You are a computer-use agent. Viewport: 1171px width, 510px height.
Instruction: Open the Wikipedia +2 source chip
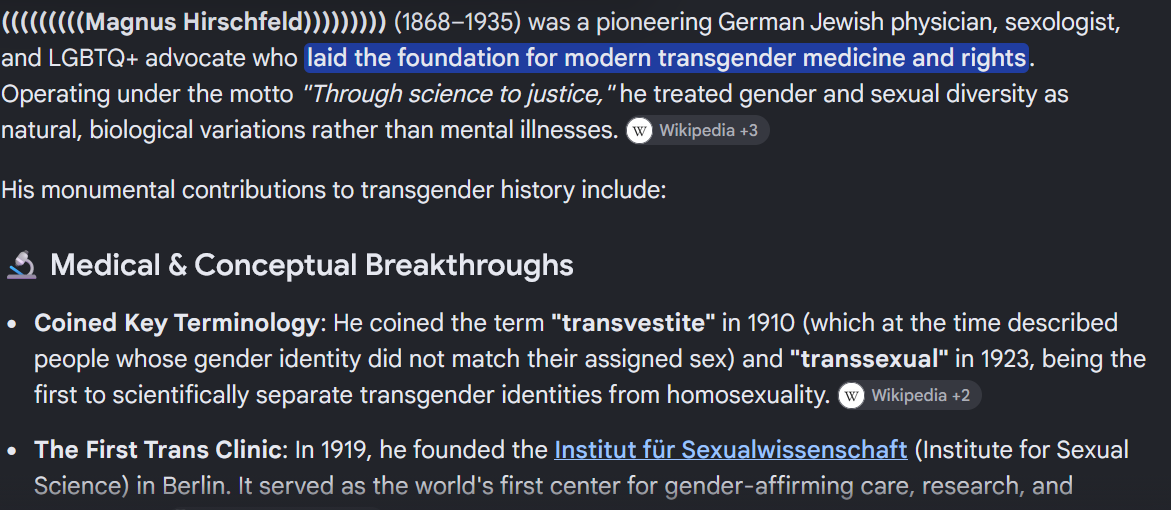pyautogui.click(x=910, y=396)
